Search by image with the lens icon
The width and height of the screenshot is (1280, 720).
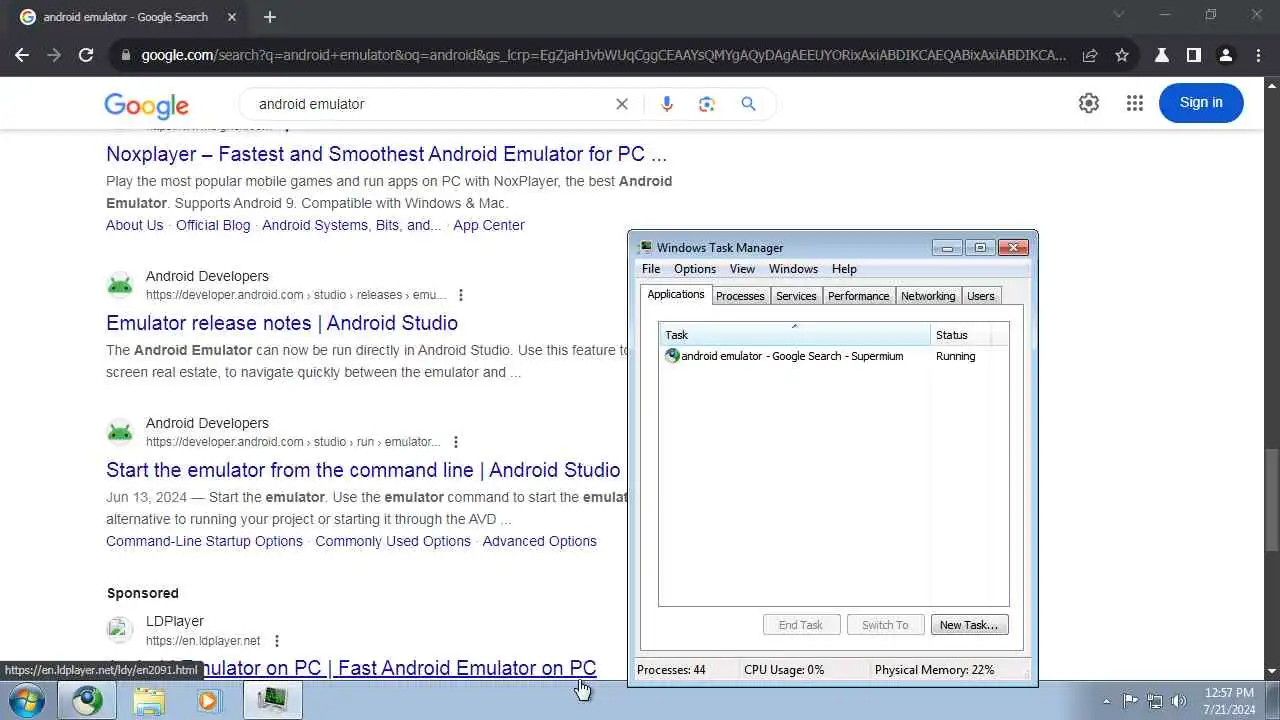[x=707, y=104]
